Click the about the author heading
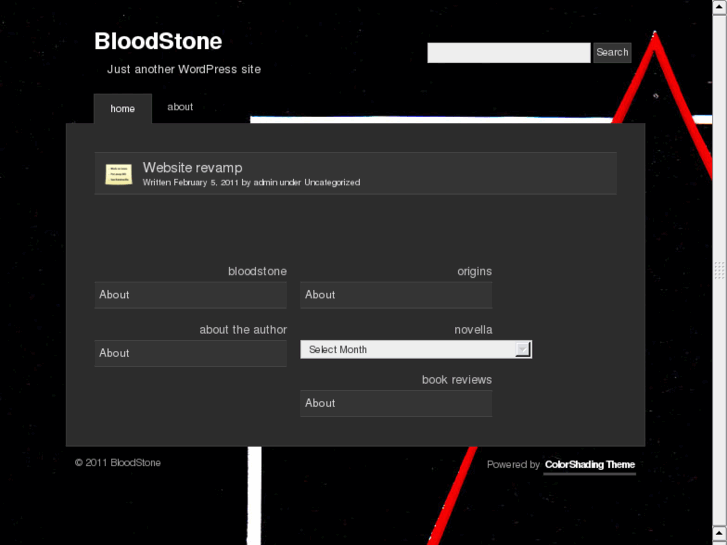 [243, 330]
